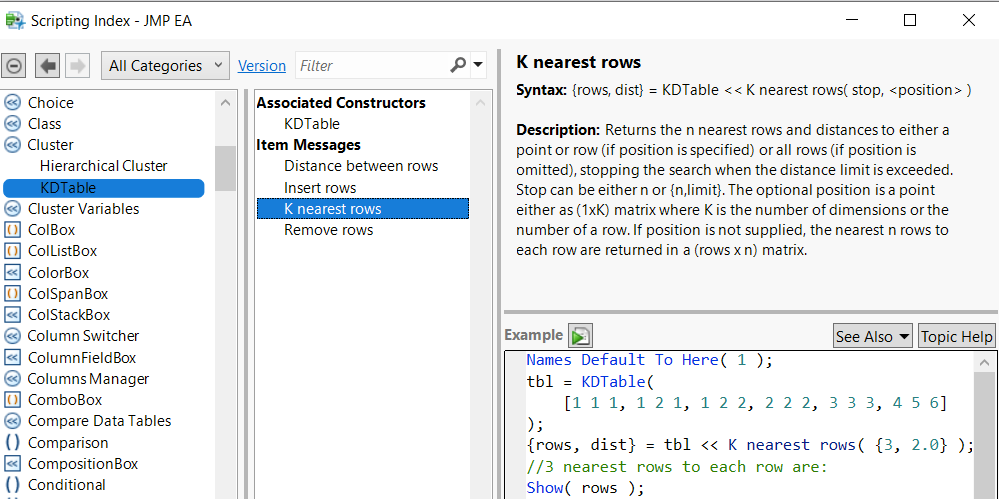Click the Columns Manager icon
Viewport: 999px width, 499px height.
[12, 379]
